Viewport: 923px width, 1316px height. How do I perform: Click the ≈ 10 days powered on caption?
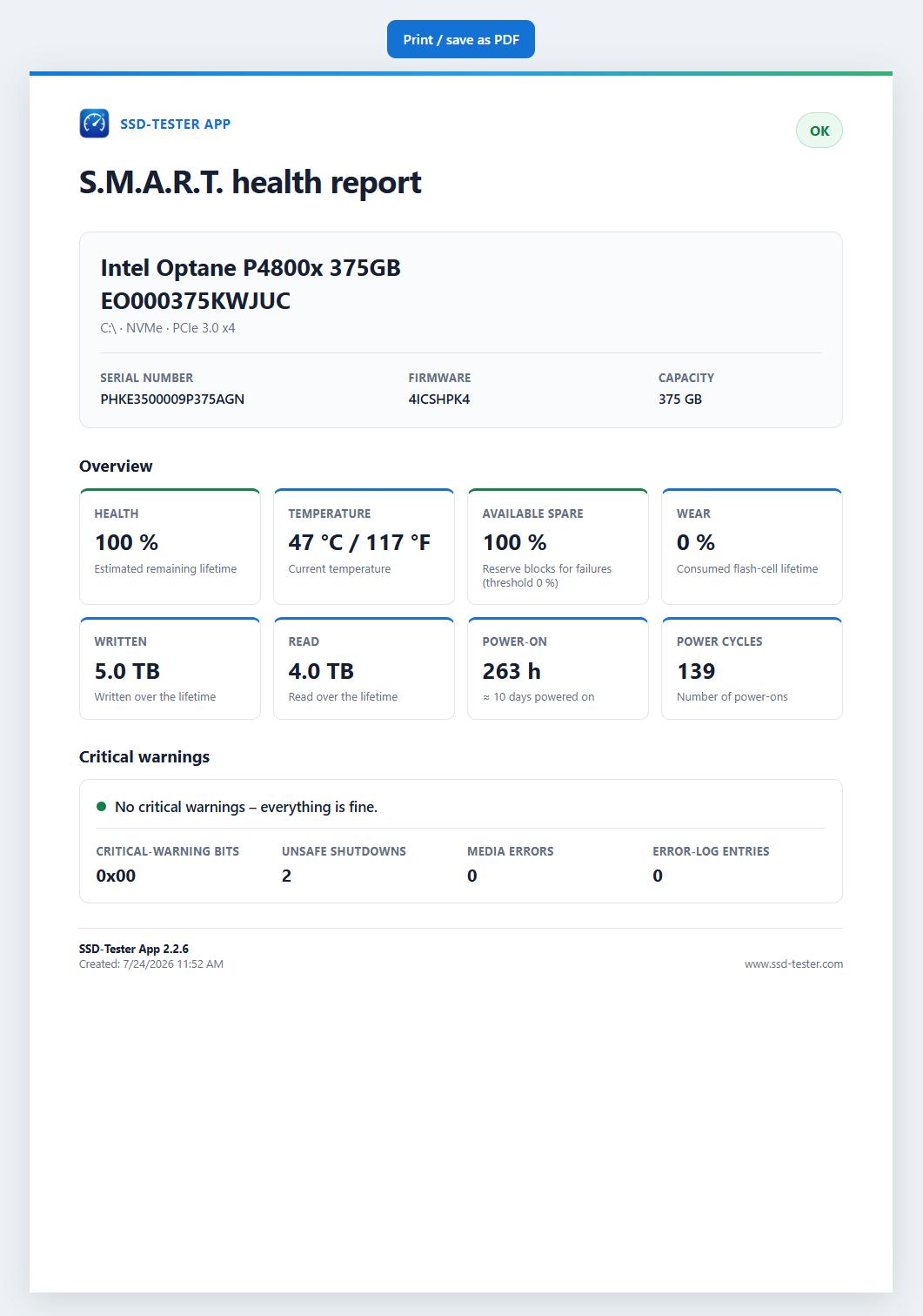538,696
